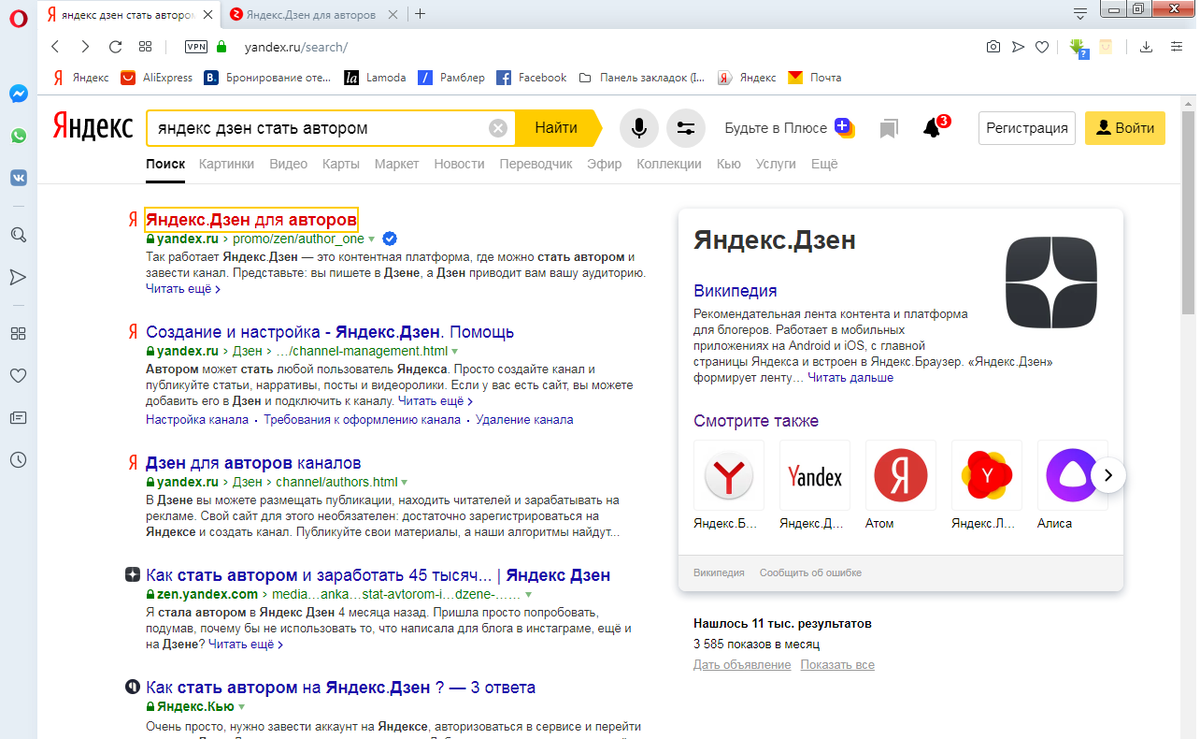Switch to the Карты tab
The height and width of the screenshot is (739, 1200).
click(341, 164)
